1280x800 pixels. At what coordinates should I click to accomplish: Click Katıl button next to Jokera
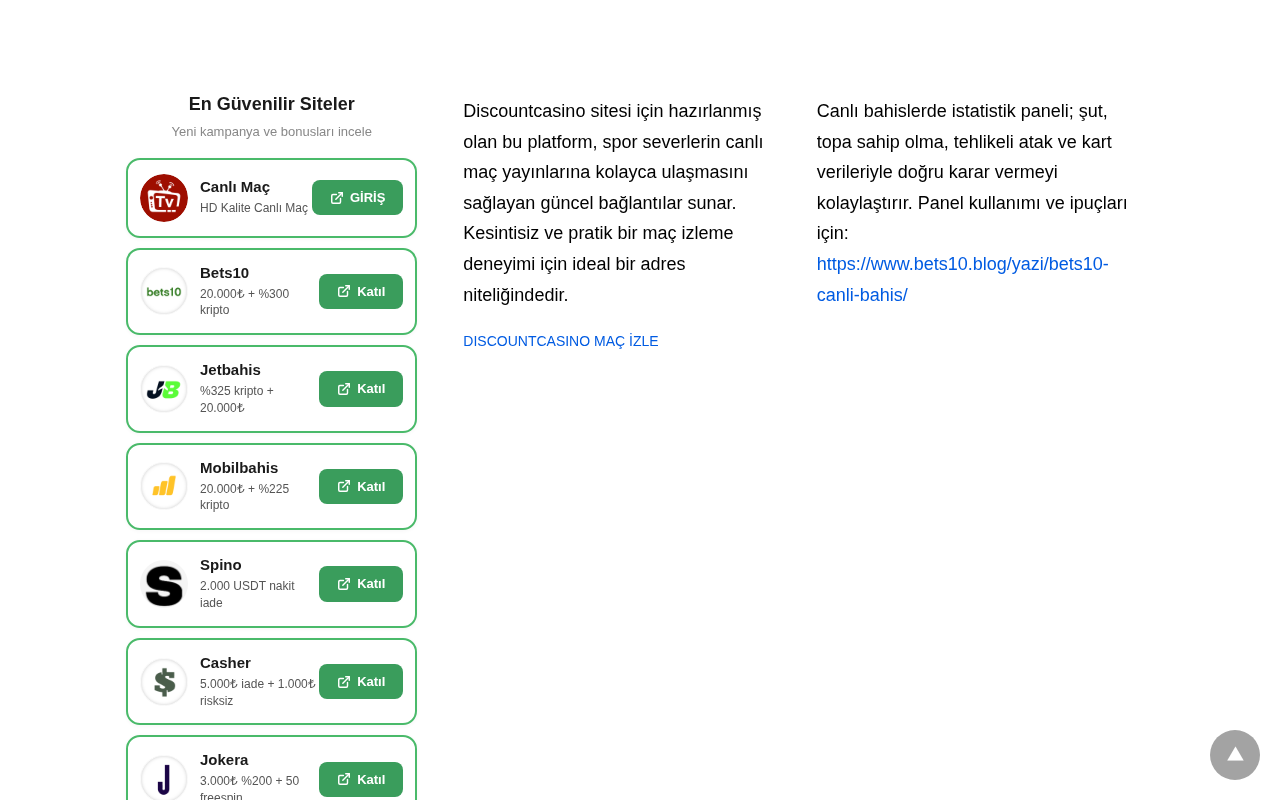point(361,779)
